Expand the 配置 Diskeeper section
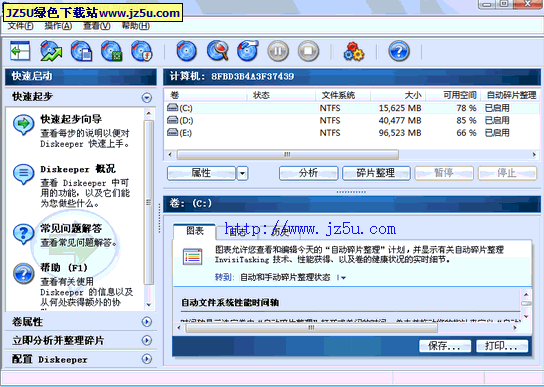 click(147, 359)
